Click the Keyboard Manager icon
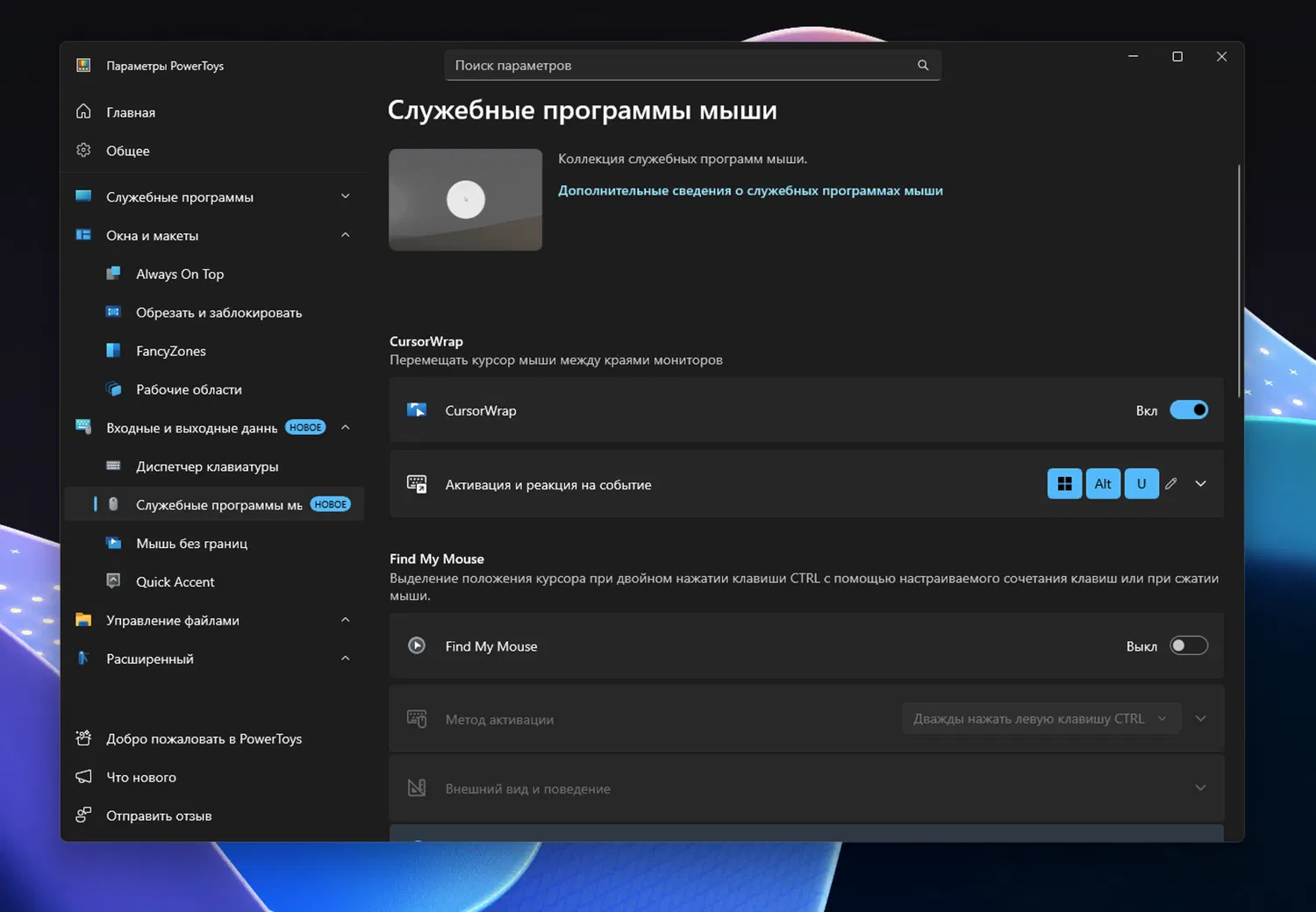 point(113,466)
